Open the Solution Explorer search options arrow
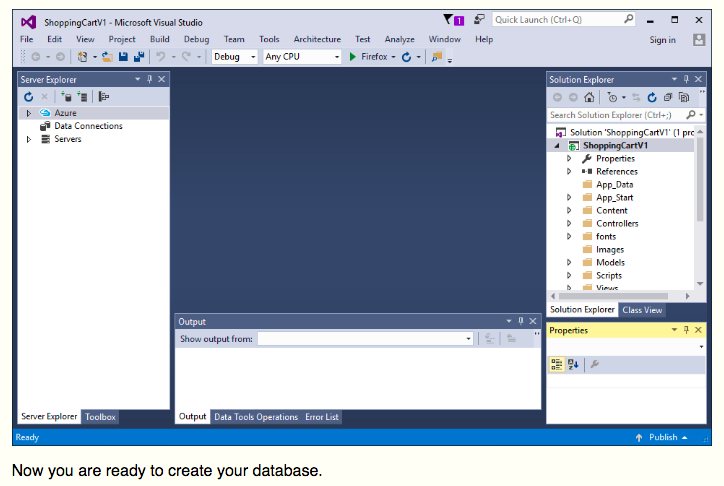This screenshot has width=724, height=486. pyautogui.click(x=701, y=115)
